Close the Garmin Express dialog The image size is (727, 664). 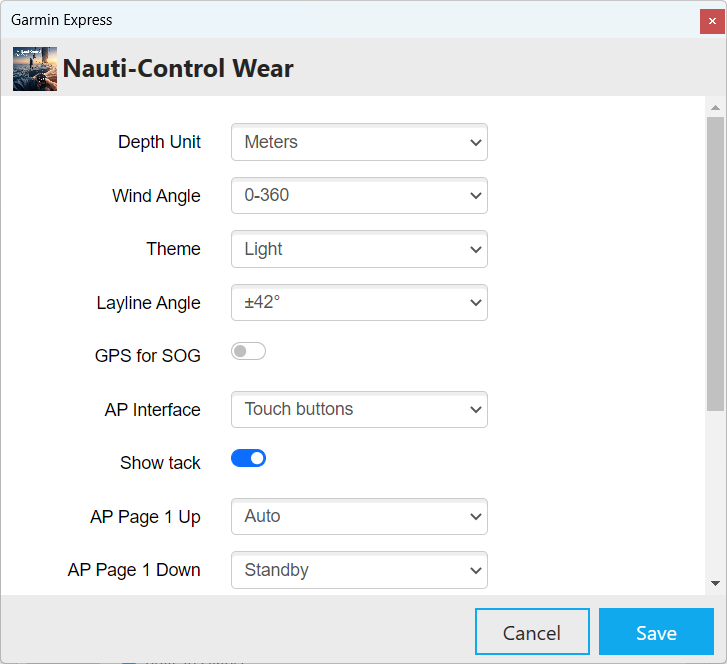[712, 21]
